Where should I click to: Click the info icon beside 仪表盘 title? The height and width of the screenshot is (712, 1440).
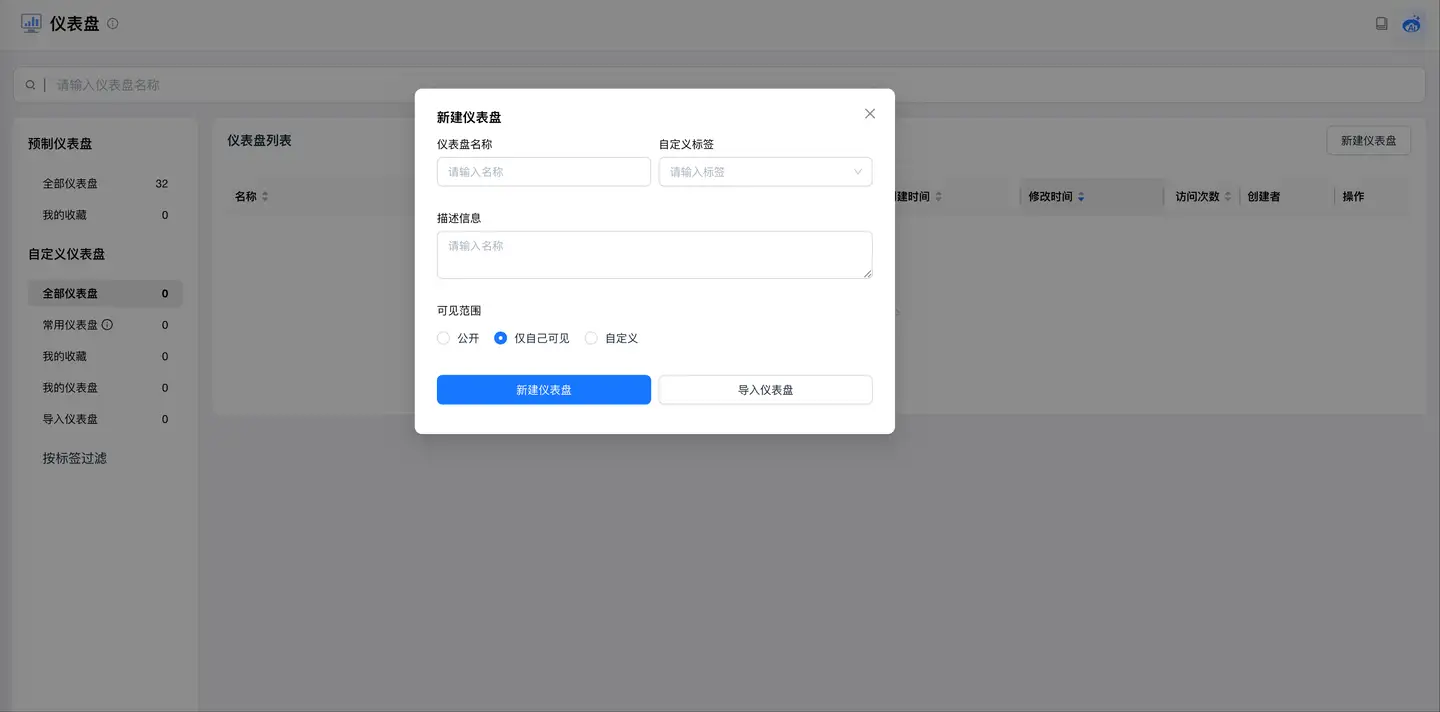pyautogui.click(x=113, y=23)
